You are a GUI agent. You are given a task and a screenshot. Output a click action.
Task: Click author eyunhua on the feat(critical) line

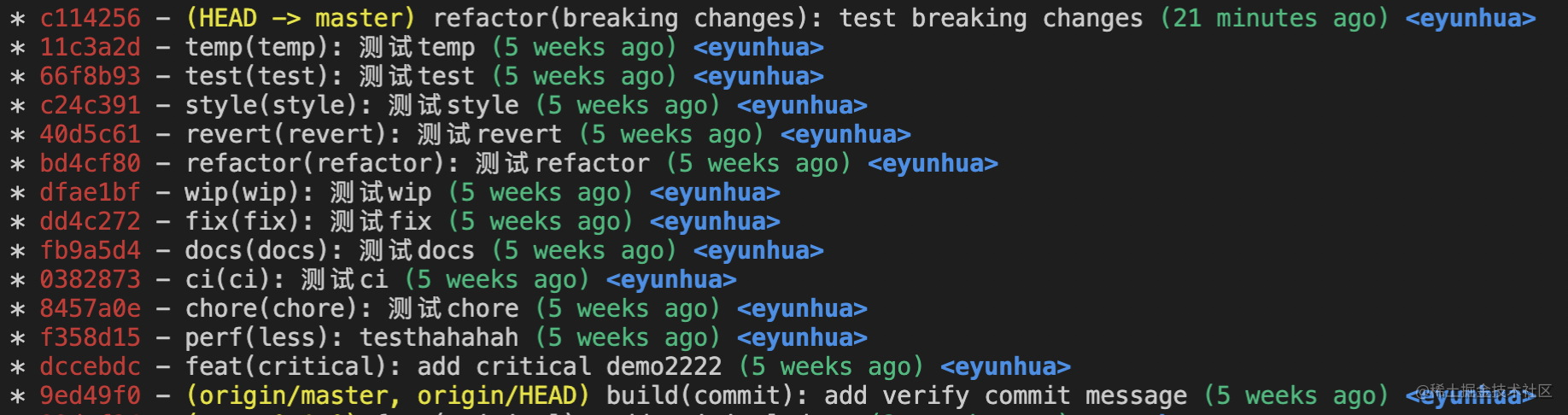1005,366
